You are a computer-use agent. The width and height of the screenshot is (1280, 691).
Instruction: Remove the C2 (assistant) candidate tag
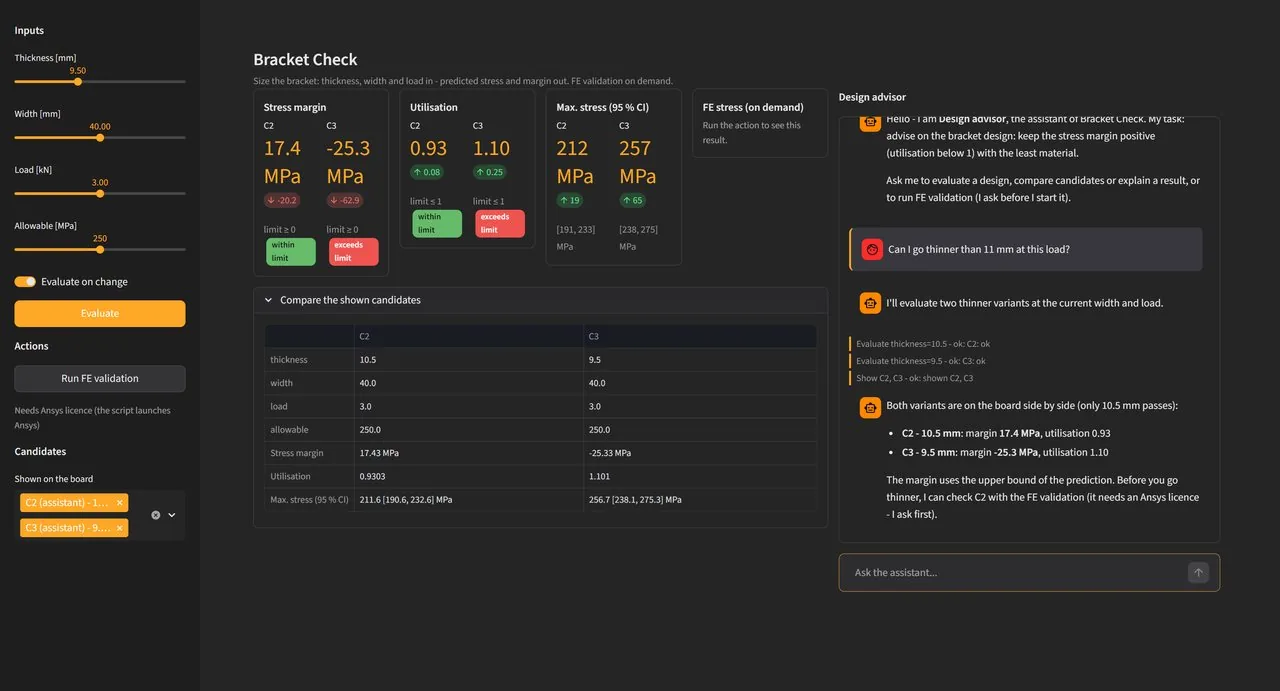click(120, 503)
